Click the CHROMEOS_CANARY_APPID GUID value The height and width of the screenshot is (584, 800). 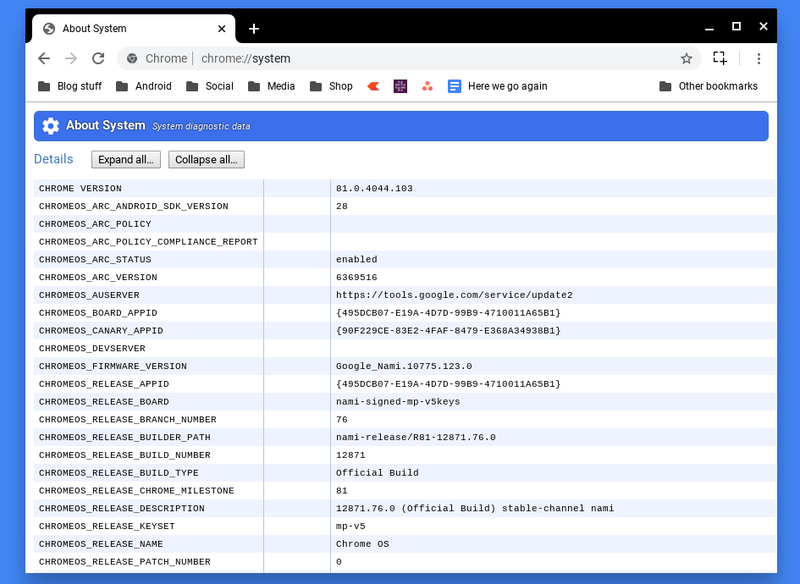(448, 331)
